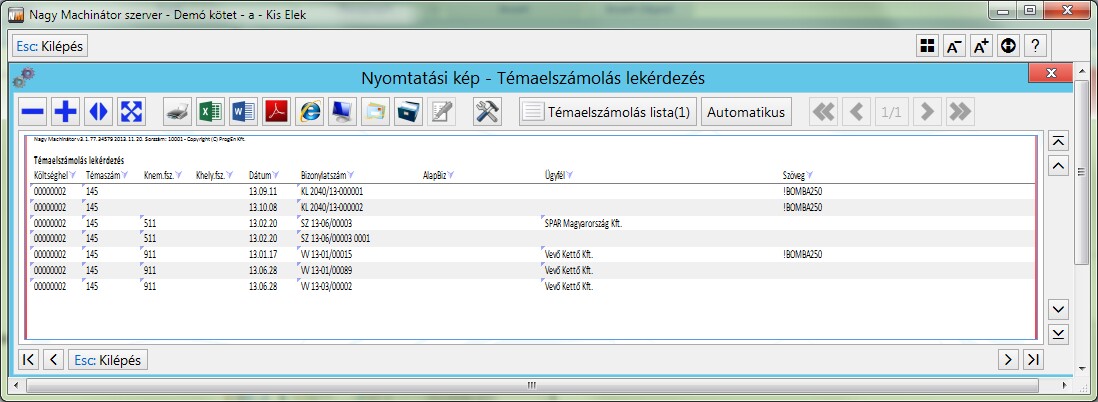Image resolution: width=1098 pixels, height=402 pixels.
Task: Go to next page arrow
Action: click(x=927, y=111)
